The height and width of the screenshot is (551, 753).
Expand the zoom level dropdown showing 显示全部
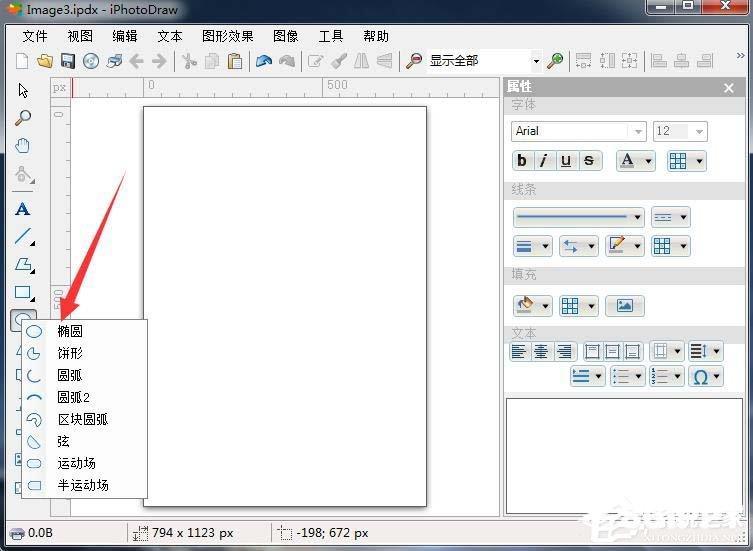536,61
